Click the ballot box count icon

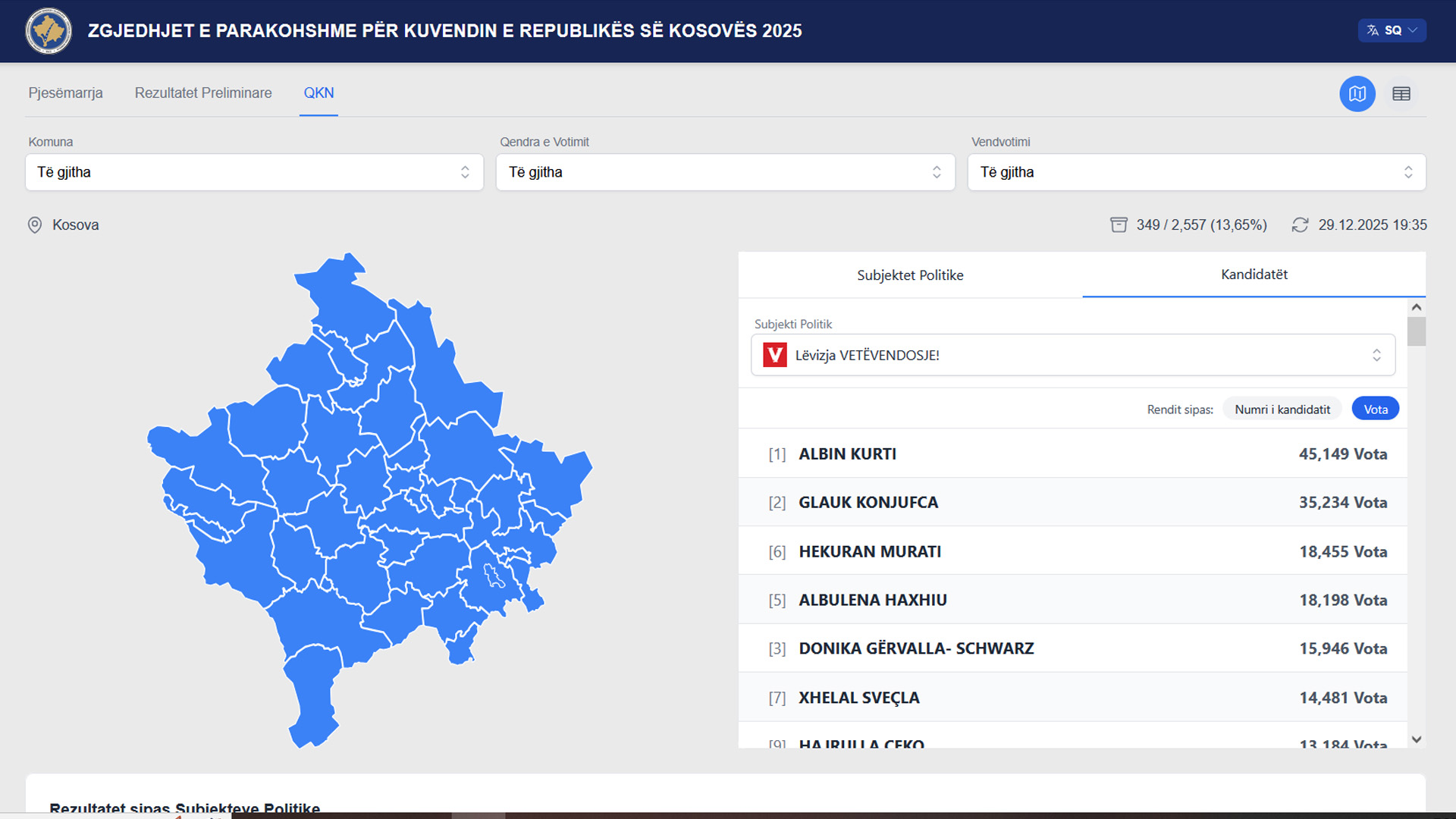(x=1119, y=225)
